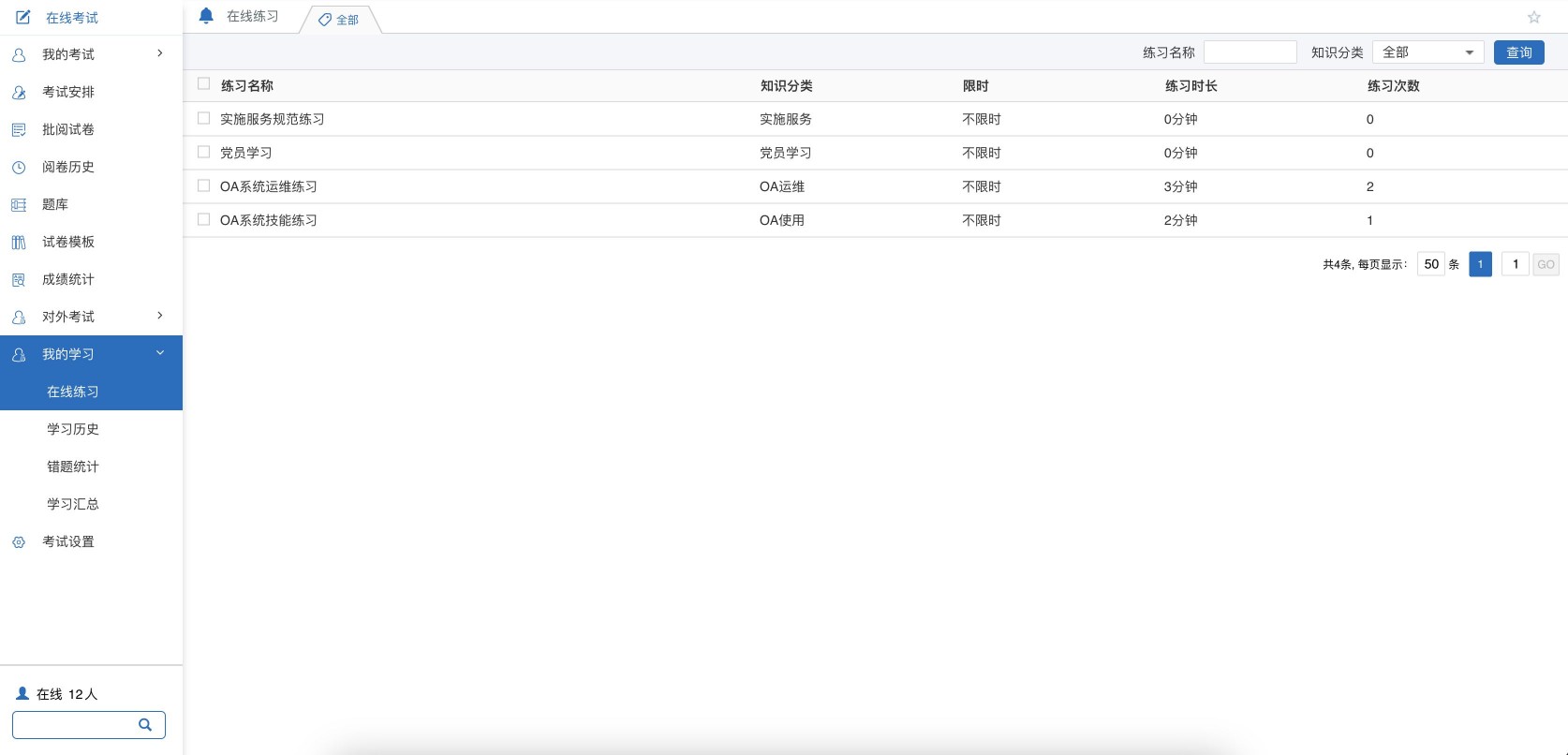
Task: Click the star favorite icon
Action: click(x=1533, y=17)
